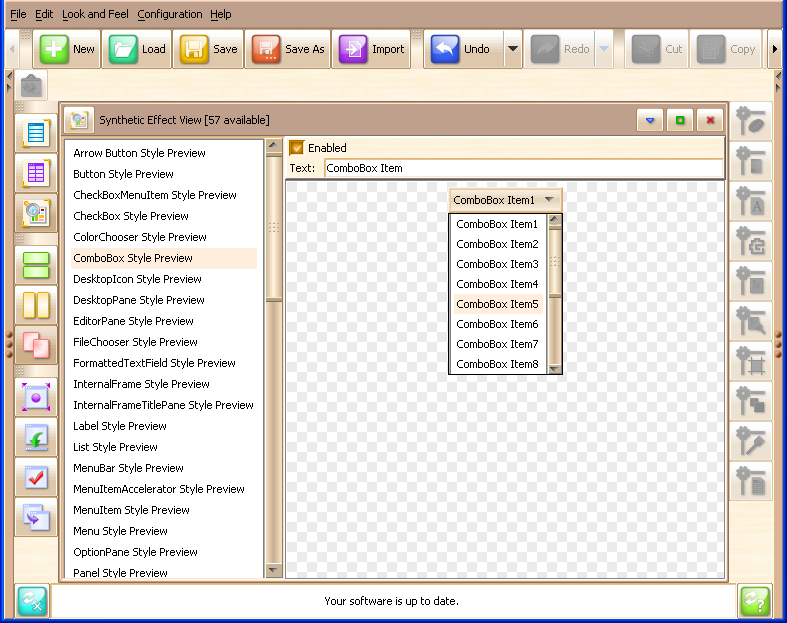Click the Copy button
The height and width of the screenshot is (623, 787).
tap(727, 49)
